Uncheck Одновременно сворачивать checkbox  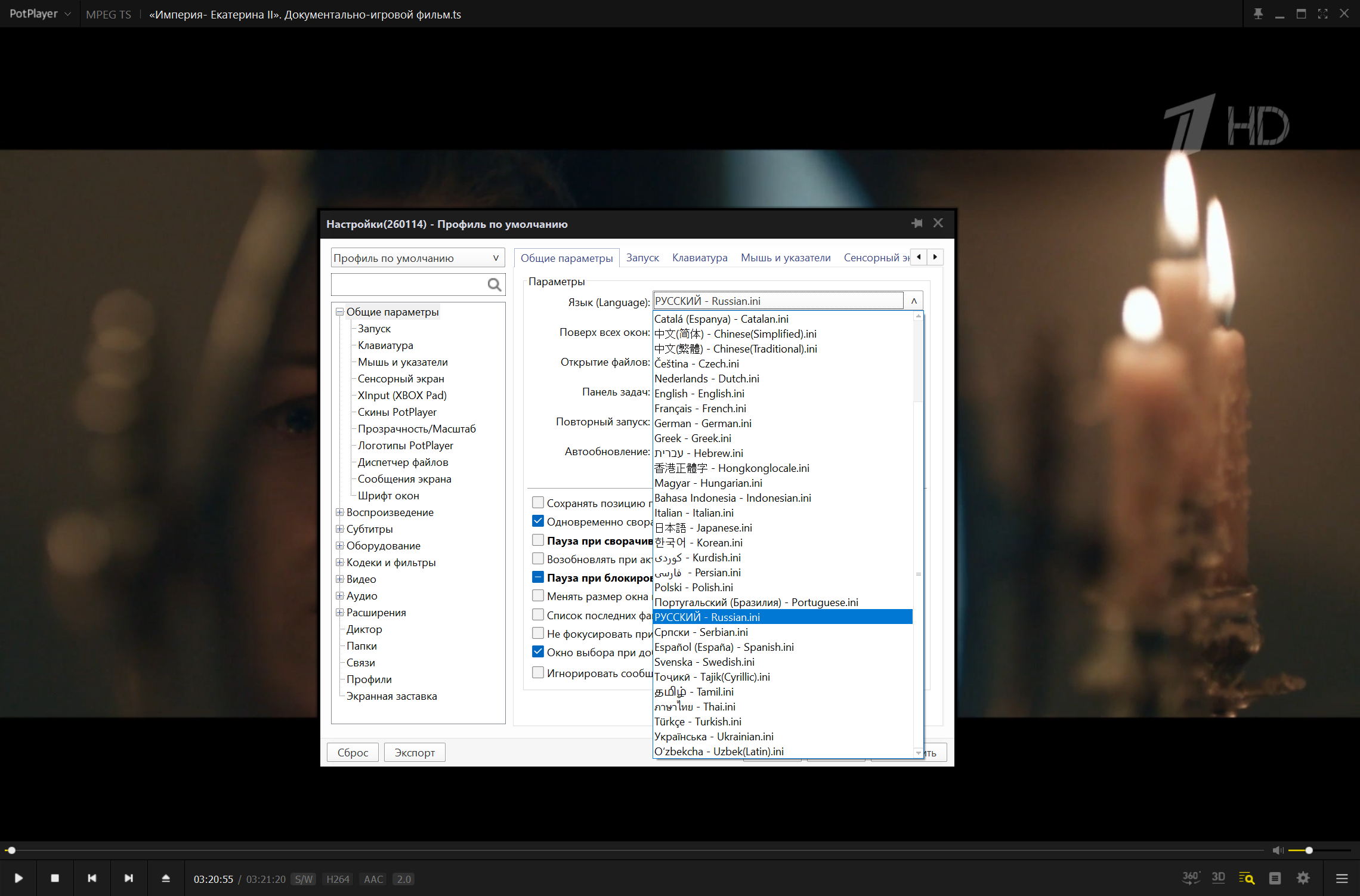pos(537,521)
